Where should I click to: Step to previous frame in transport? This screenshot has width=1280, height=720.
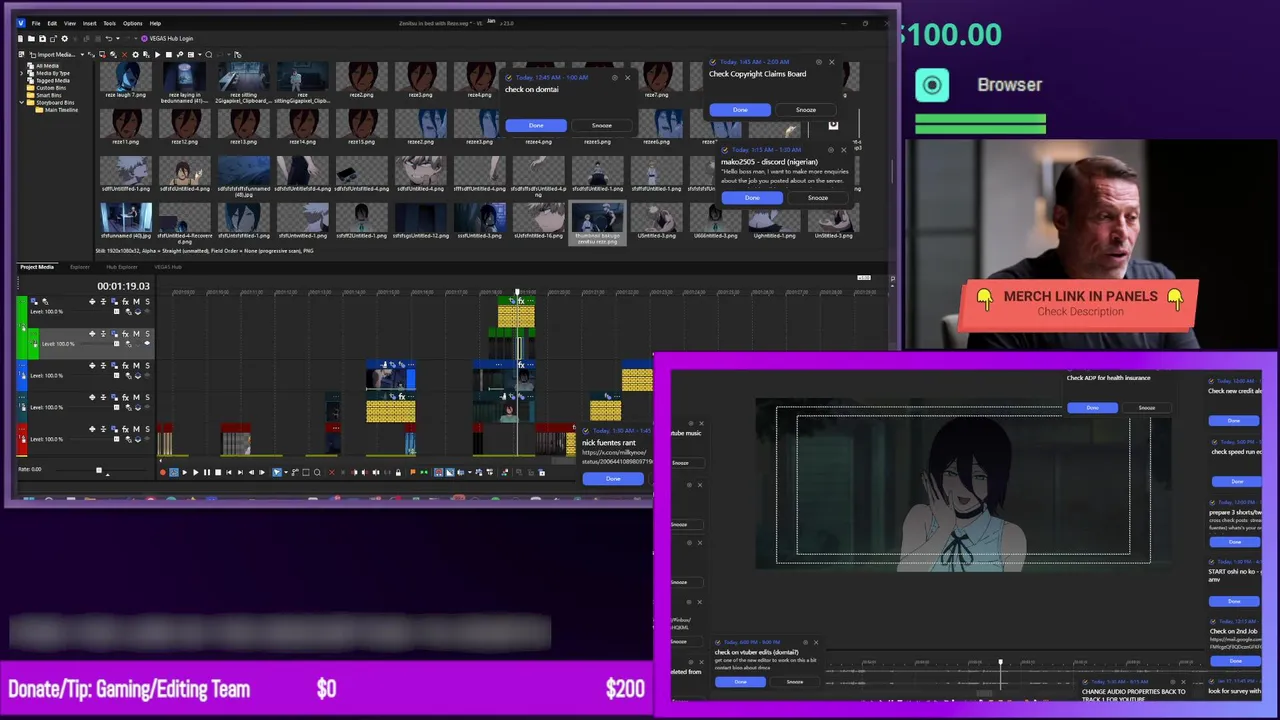[x=251, y=472]
